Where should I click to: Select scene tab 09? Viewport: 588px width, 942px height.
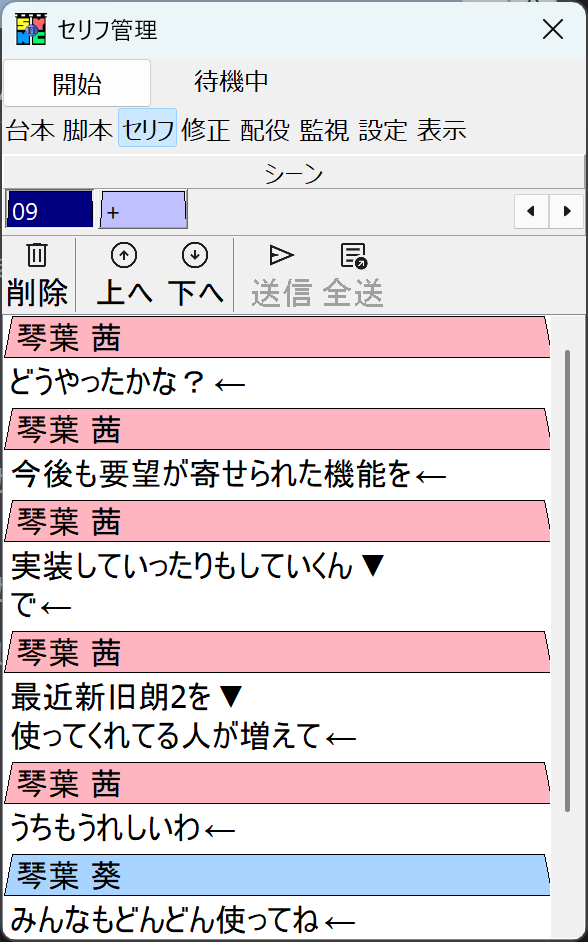pos(50,210)
